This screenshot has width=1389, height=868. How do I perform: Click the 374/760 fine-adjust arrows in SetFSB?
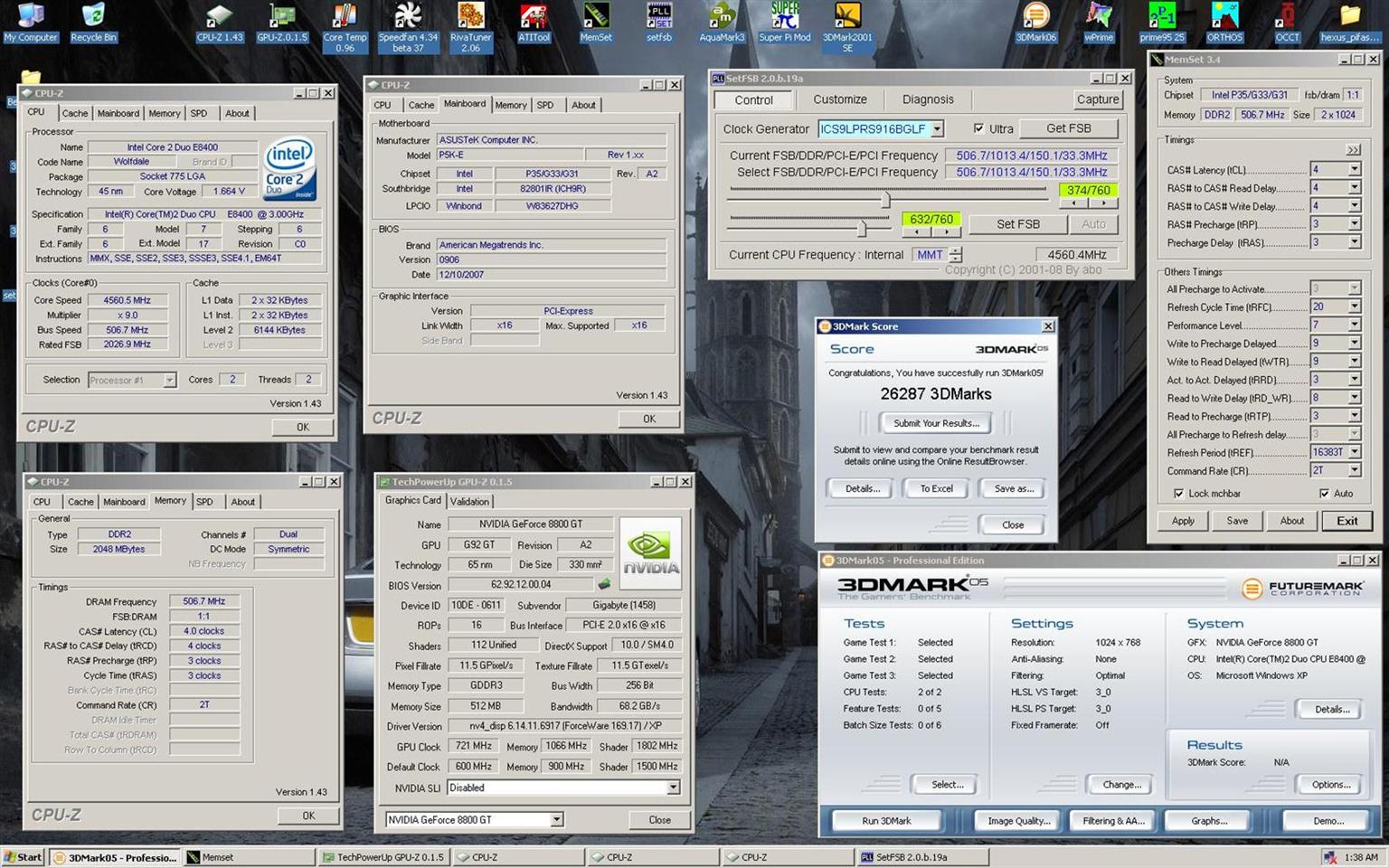(1089, 203)
